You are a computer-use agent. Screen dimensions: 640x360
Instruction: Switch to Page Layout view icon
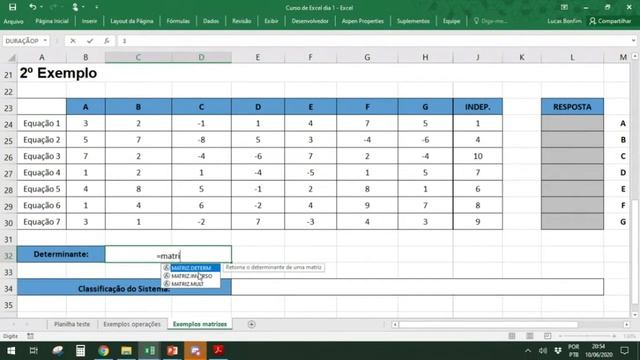coord(530,336)
